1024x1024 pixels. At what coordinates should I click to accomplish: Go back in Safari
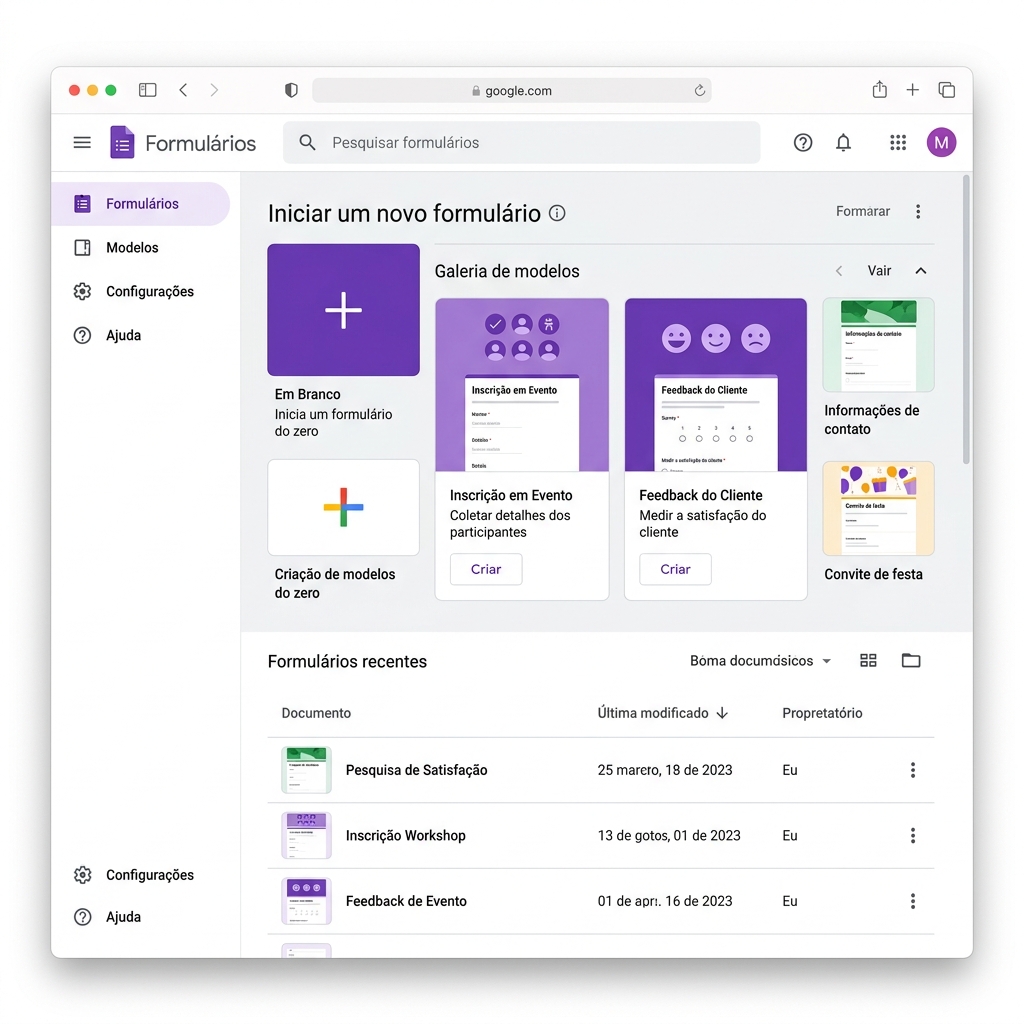184,90
